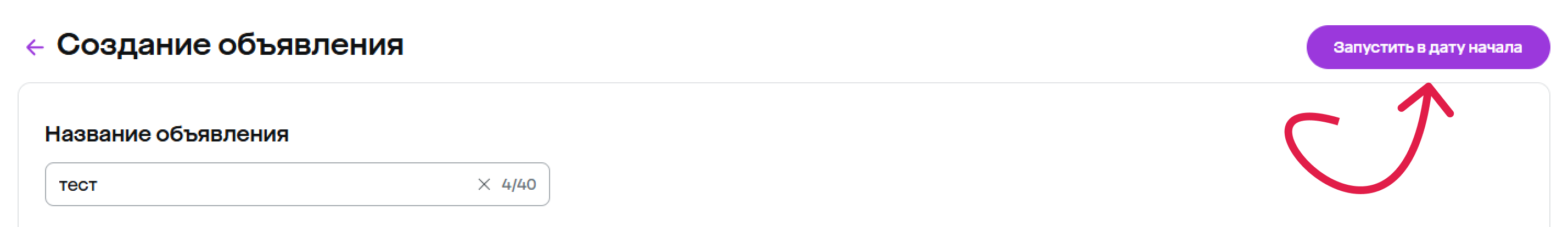Place cursor on the word тест
Viewport: 1568px width, 227px height.
click(78, 185)
